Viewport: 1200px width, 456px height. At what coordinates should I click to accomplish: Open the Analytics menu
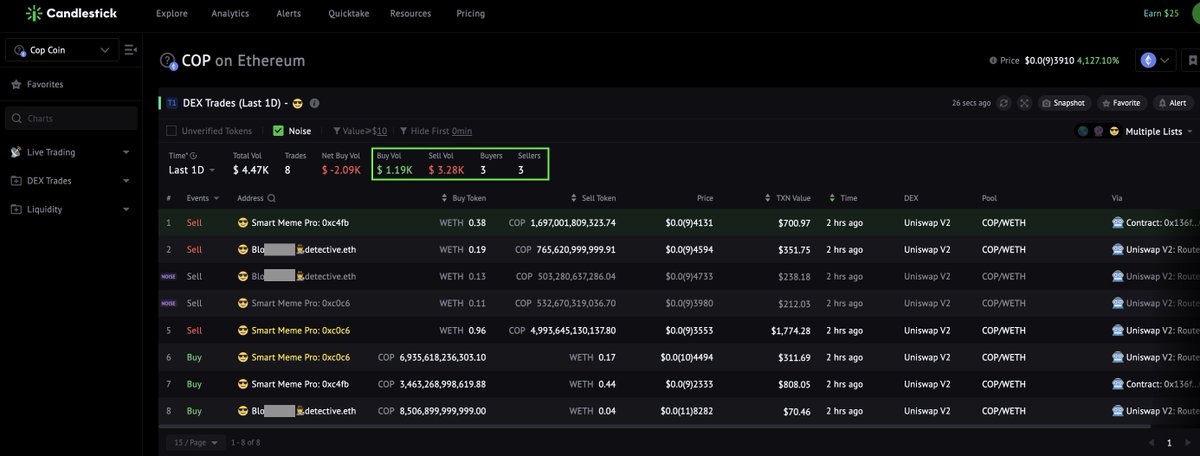[x=230, y=14]
